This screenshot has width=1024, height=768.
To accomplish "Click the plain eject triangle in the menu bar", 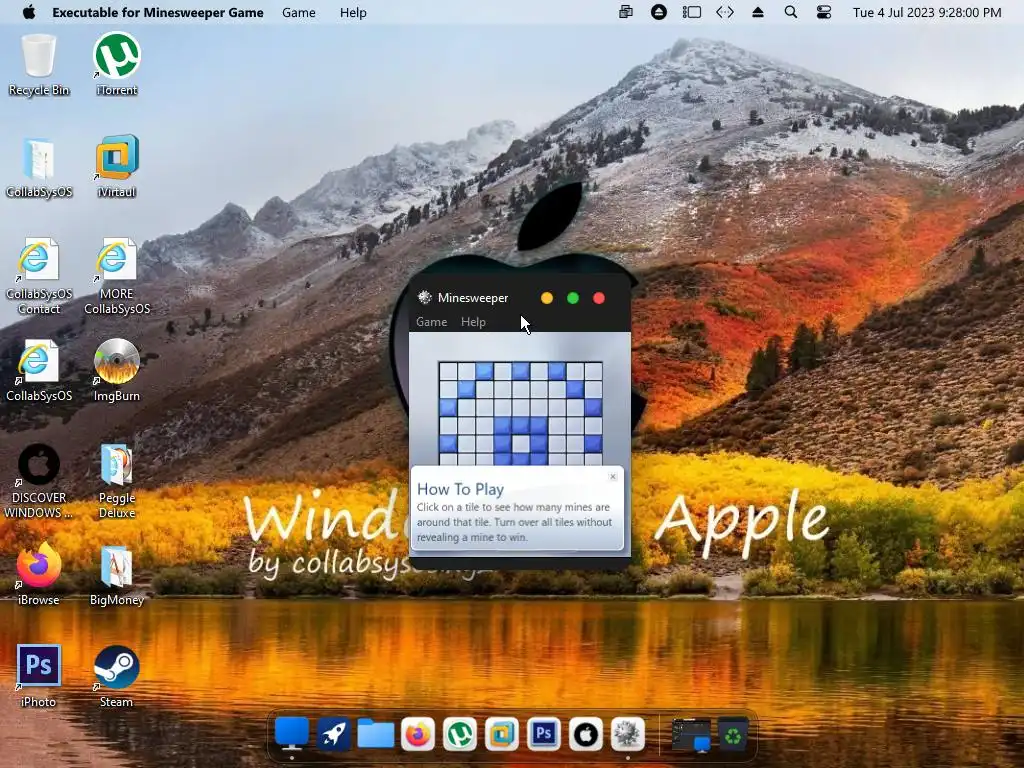I will coord(758,12).
